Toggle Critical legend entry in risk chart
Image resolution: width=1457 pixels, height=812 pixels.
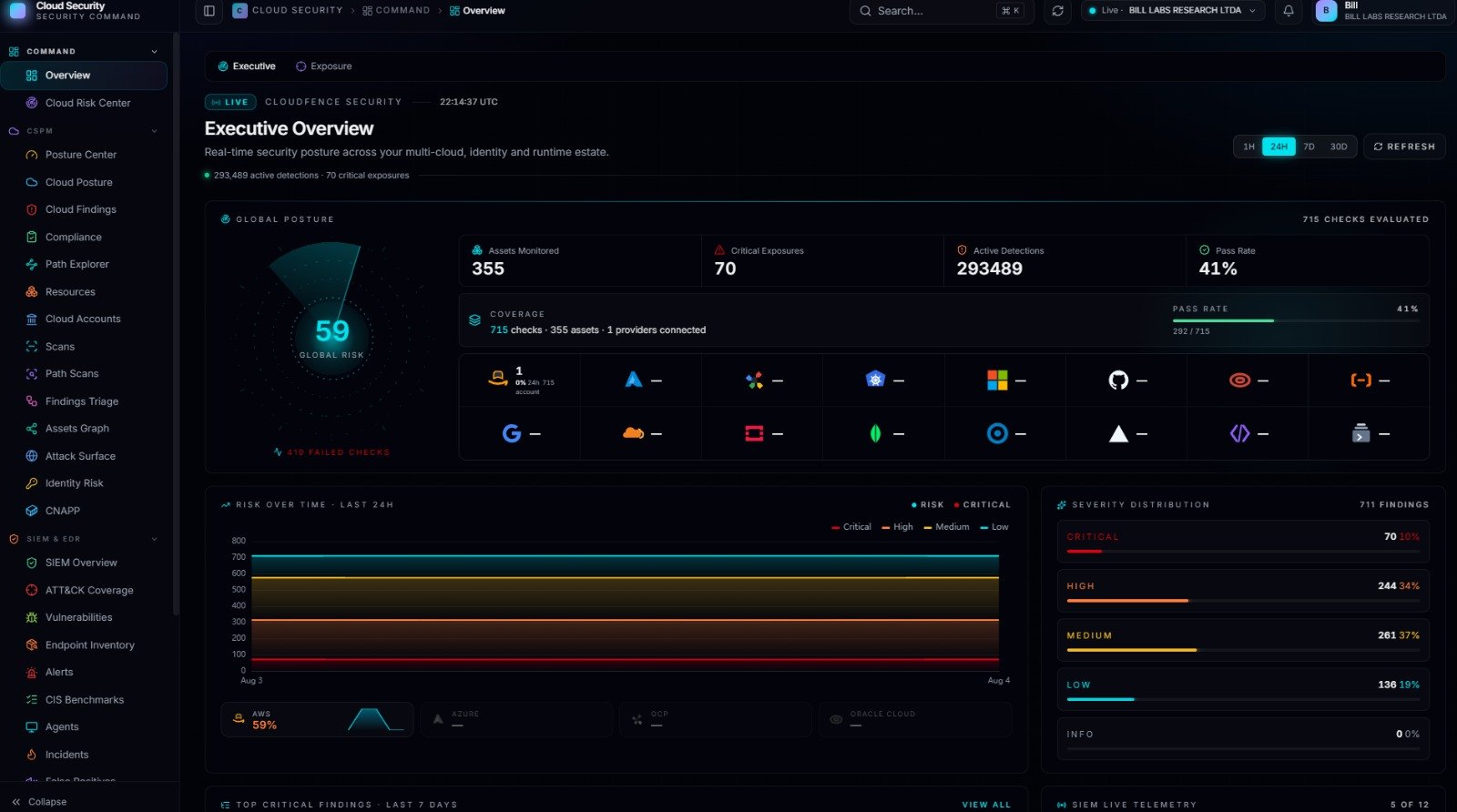[x=851, y=527]
